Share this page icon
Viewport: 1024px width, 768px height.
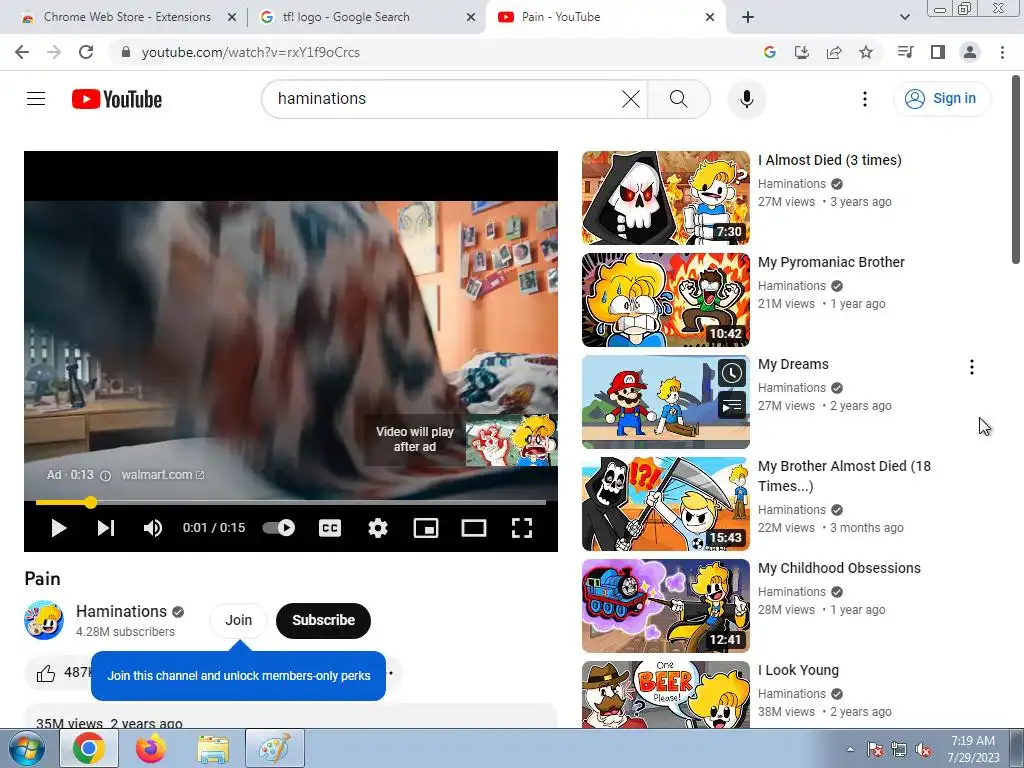pos(834,52)
